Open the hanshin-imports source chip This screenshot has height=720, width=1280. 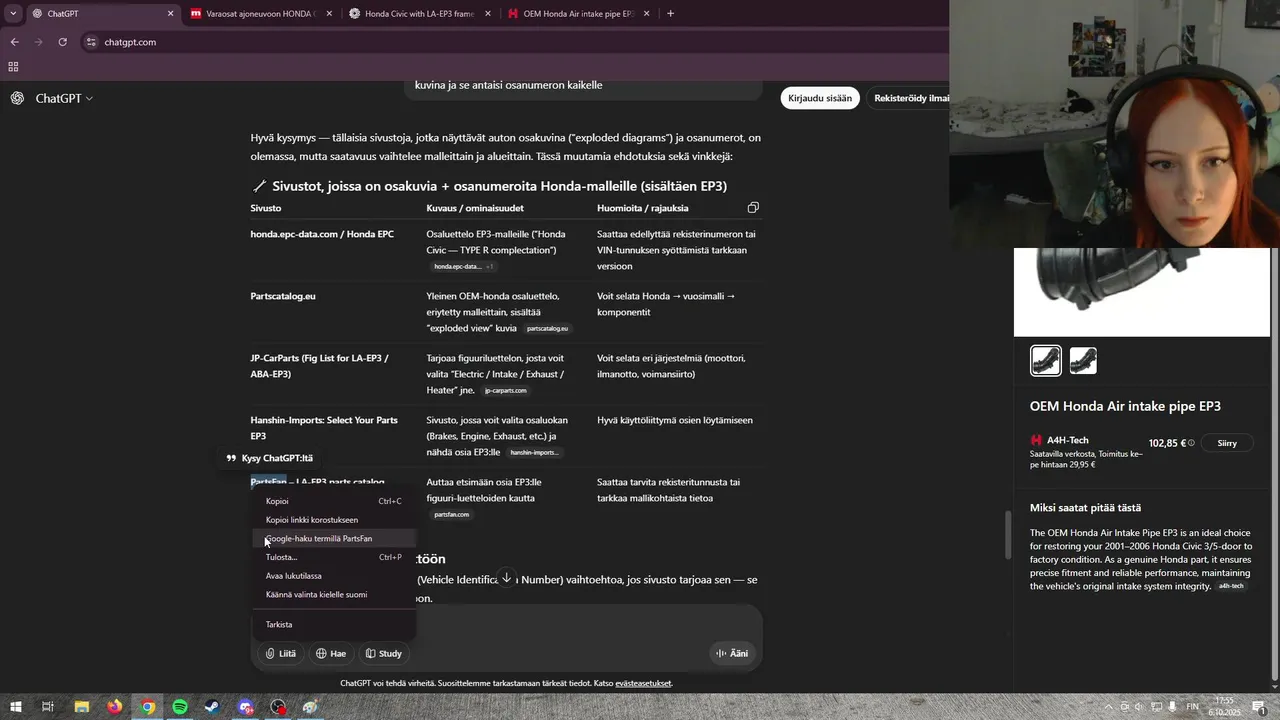[x=535, y=452]
